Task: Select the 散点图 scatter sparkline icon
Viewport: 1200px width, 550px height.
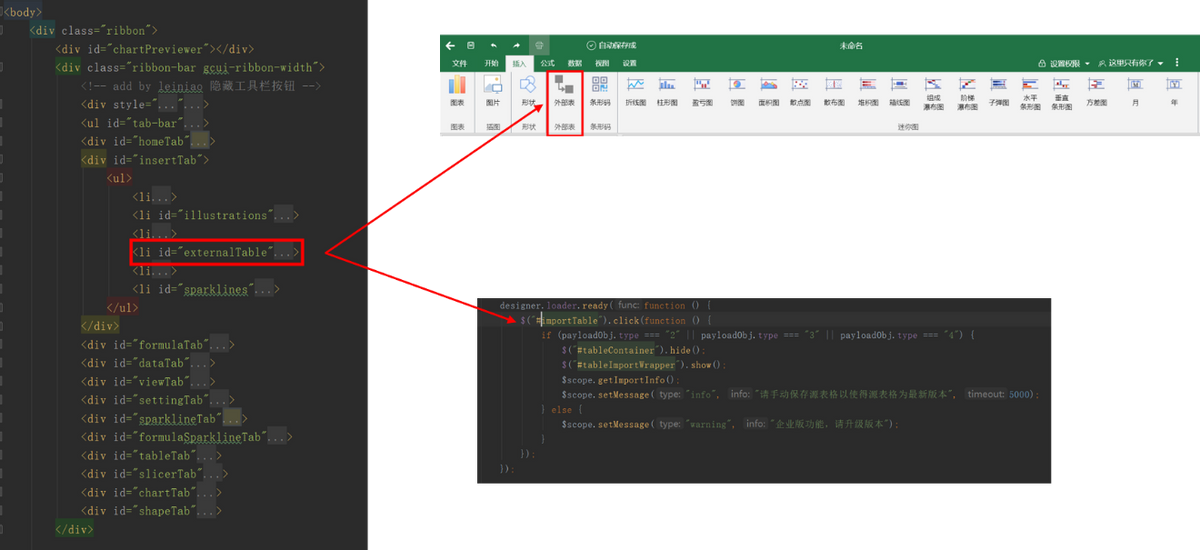Action: (800, 85)
